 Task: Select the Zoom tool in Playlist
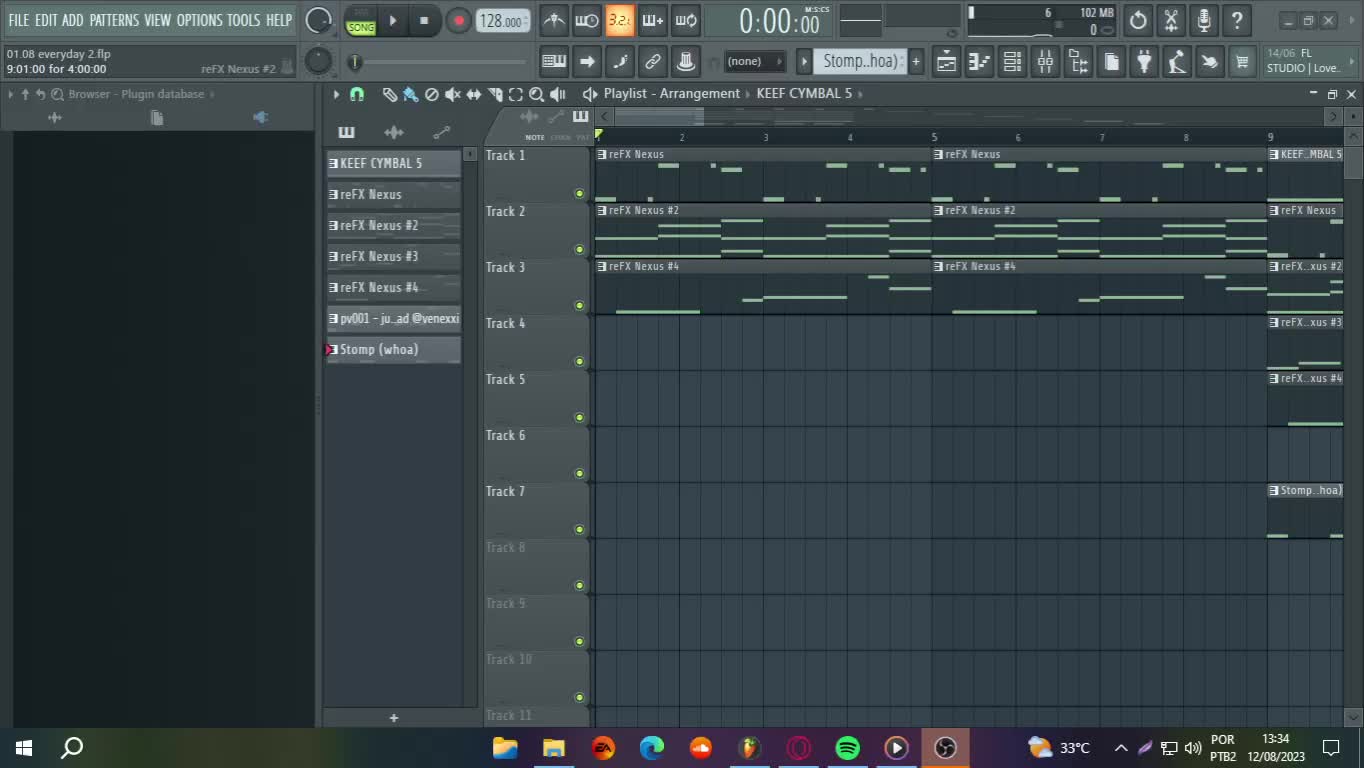[536, 94]
